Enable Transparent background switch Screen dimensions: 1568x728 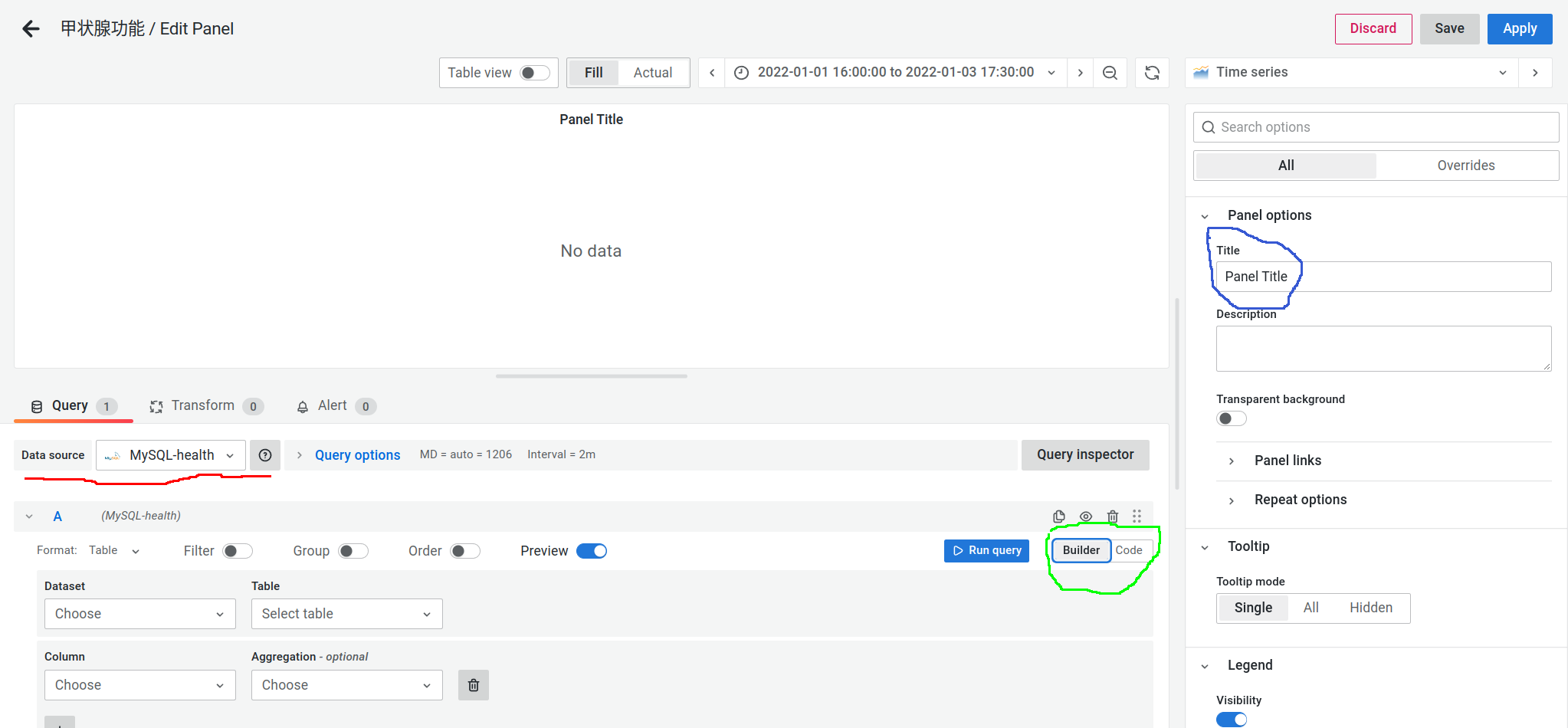click(1232, 418)
